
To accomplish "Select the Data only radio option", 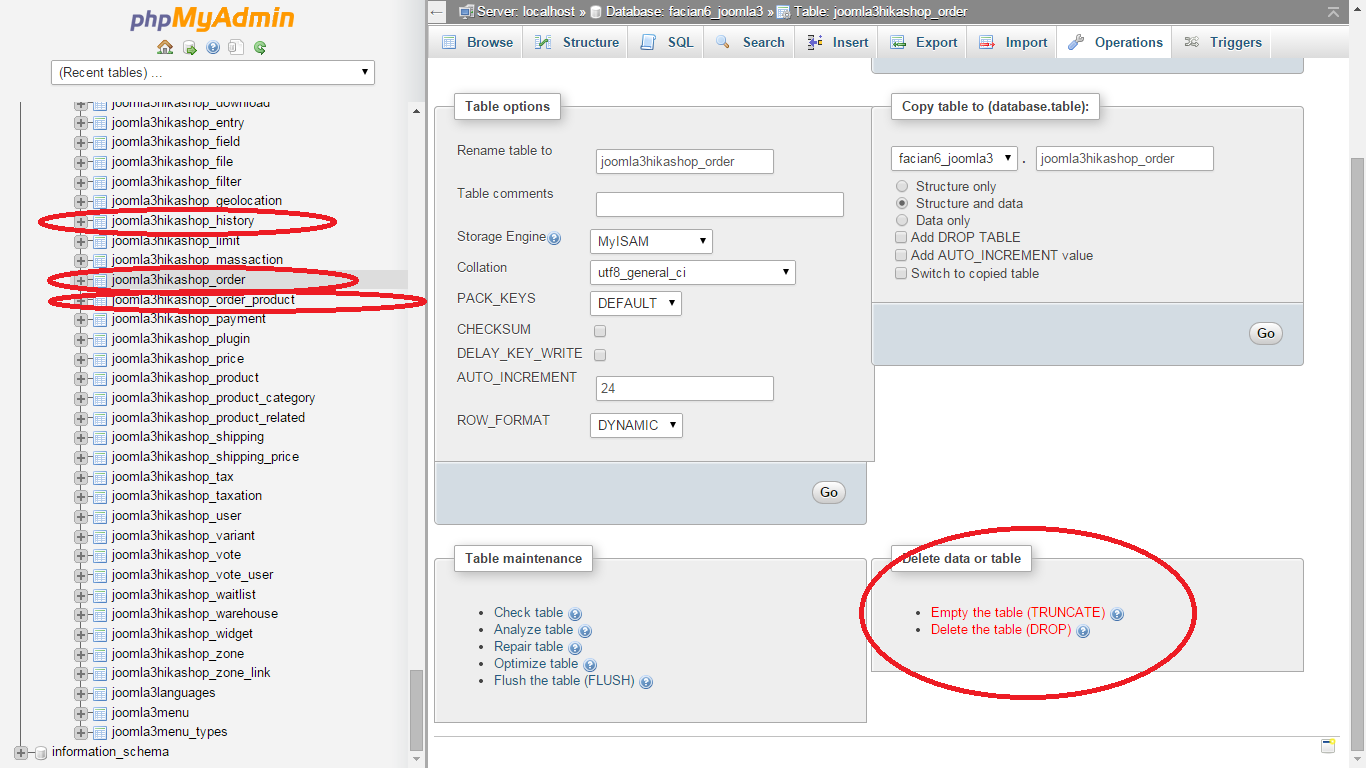I will point(902,220).
